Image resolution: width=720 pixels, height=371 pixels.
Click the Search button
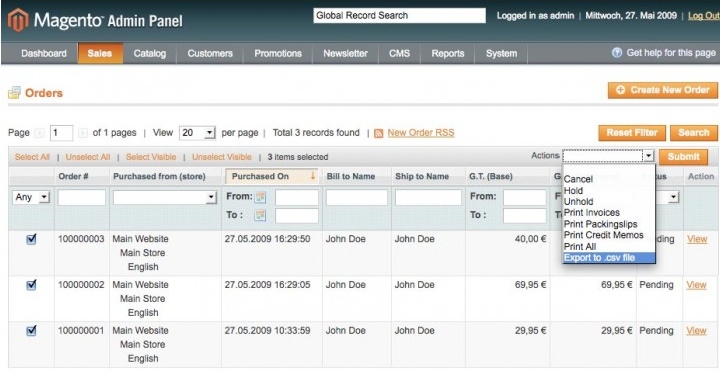pyautogui.click(x=694, y=133)
